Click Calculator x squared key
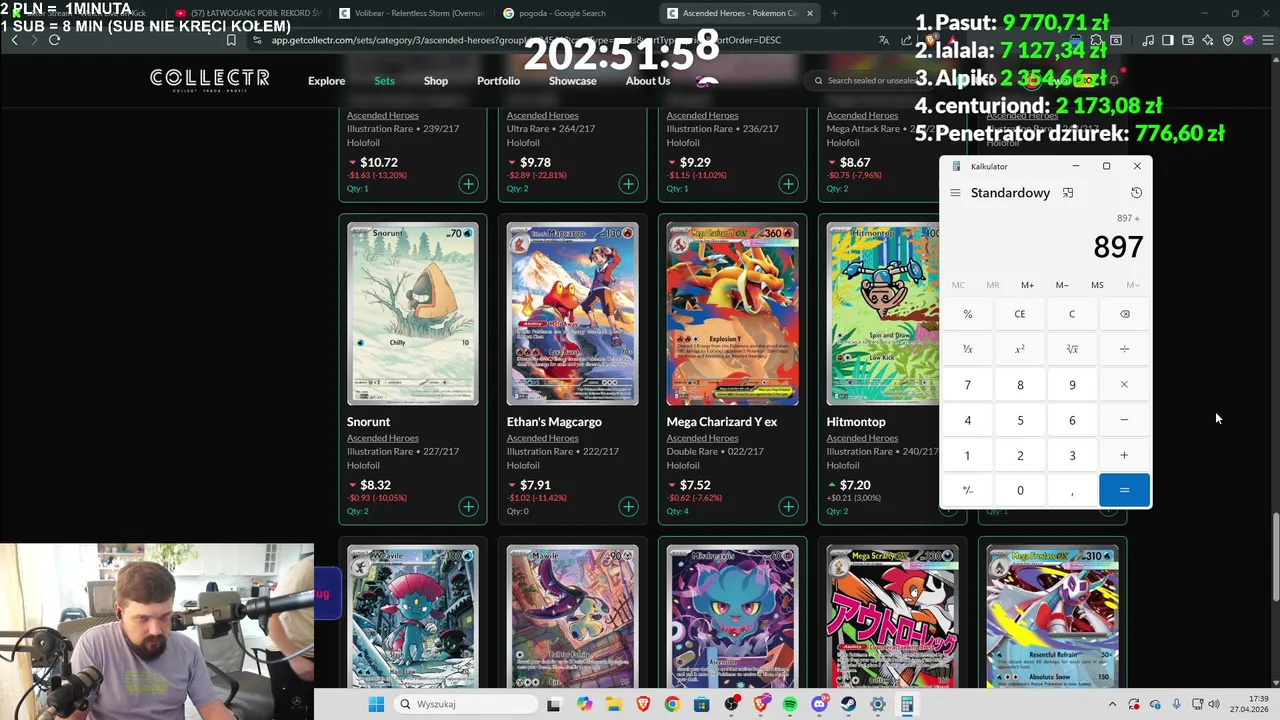The image size is (1280, 720). coord(1020,349)
